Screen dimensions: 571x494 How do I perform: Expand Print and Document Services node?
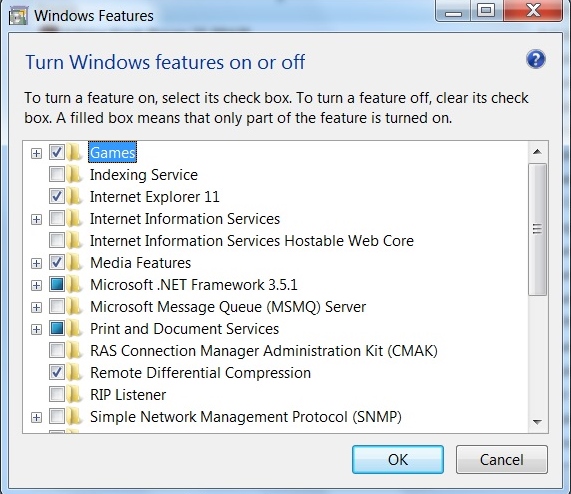click(36, 329)
